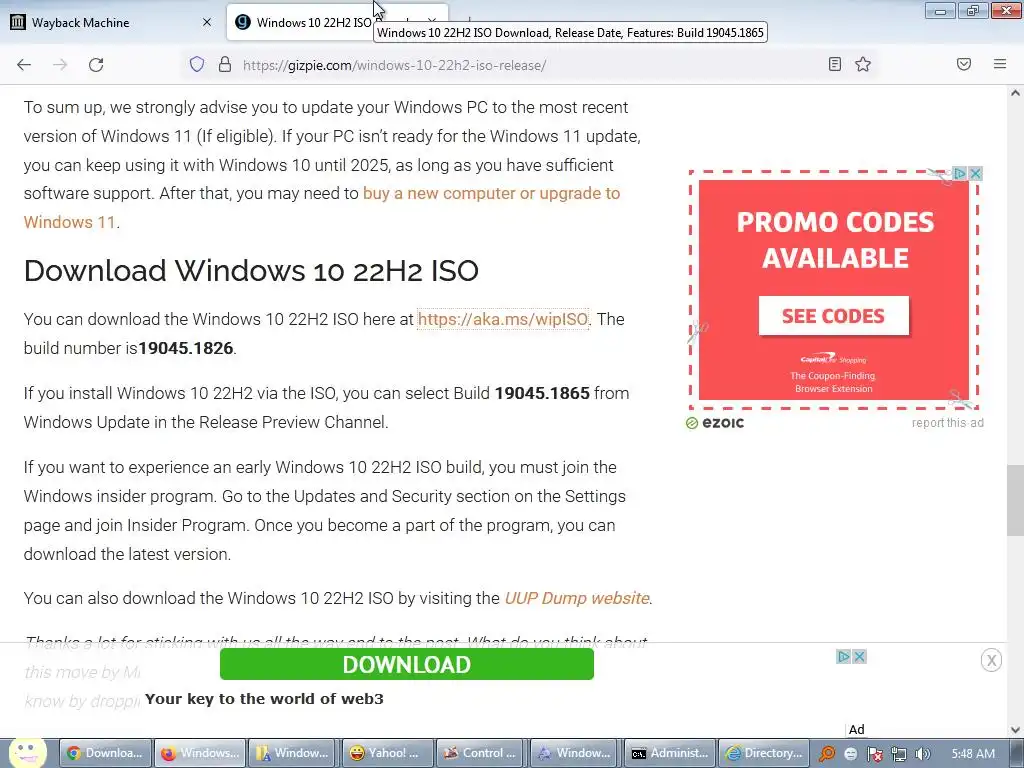Click the forward navigation arrow

click(60, 65)
